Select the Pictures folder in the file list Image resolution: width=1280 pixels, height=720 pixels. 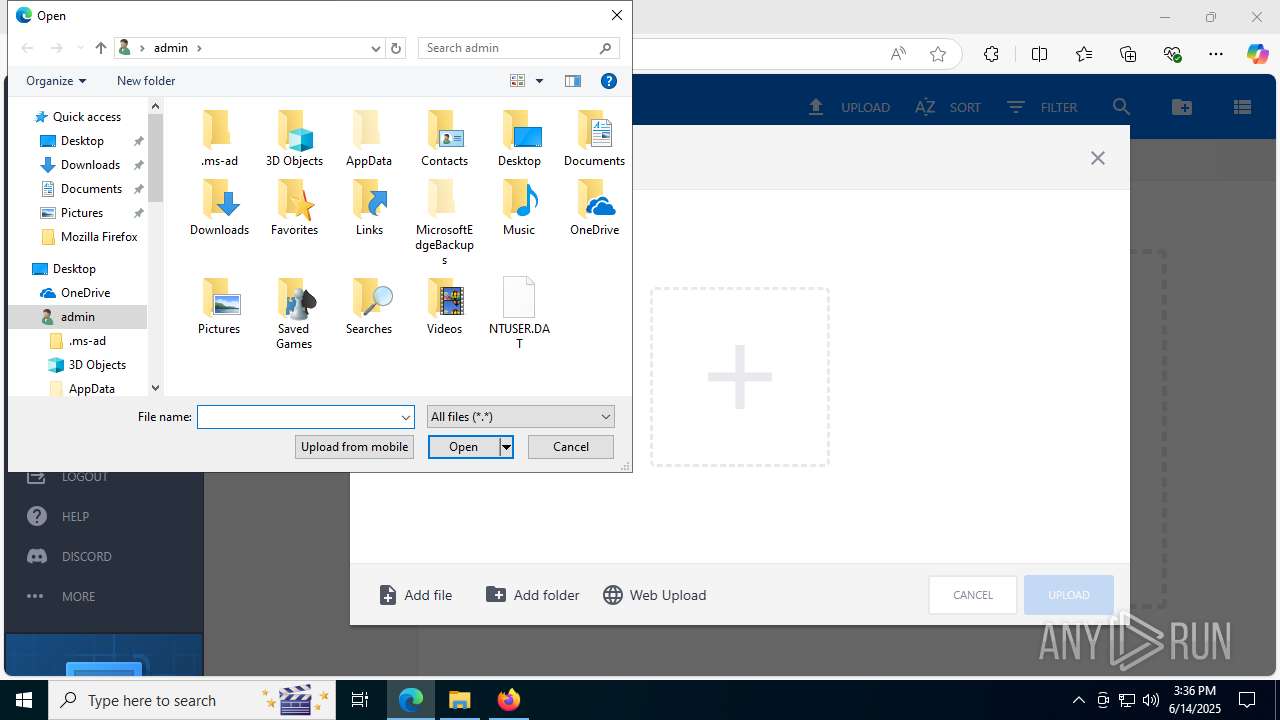219,306
